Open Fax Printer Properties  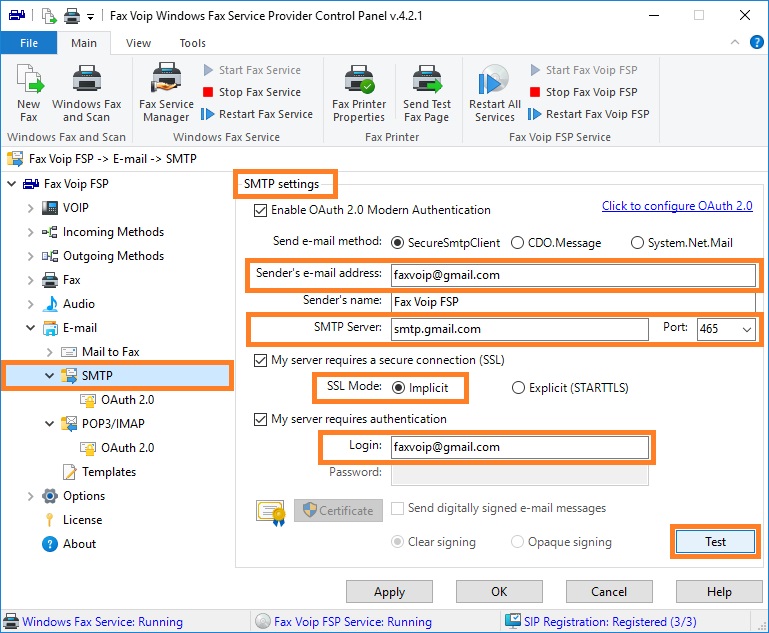[x=359, y=93]
